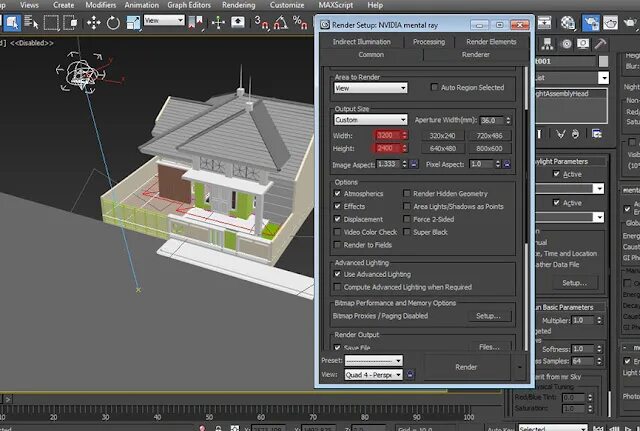Enable Render Hidden Geometry
The width and height of the screenshot is (640, 431).
click(407, 193)
